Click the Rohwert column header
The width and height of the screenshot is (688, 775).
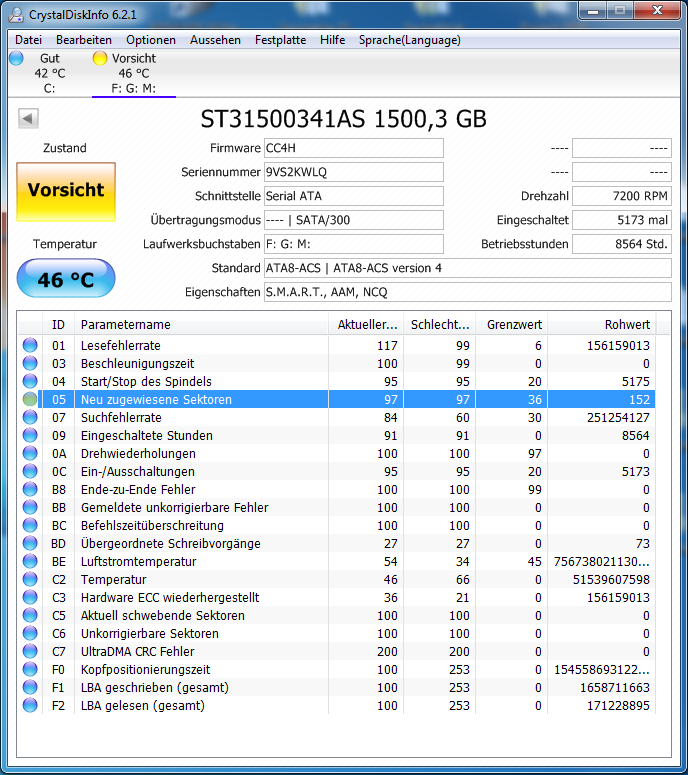click(x=602, y=325)
